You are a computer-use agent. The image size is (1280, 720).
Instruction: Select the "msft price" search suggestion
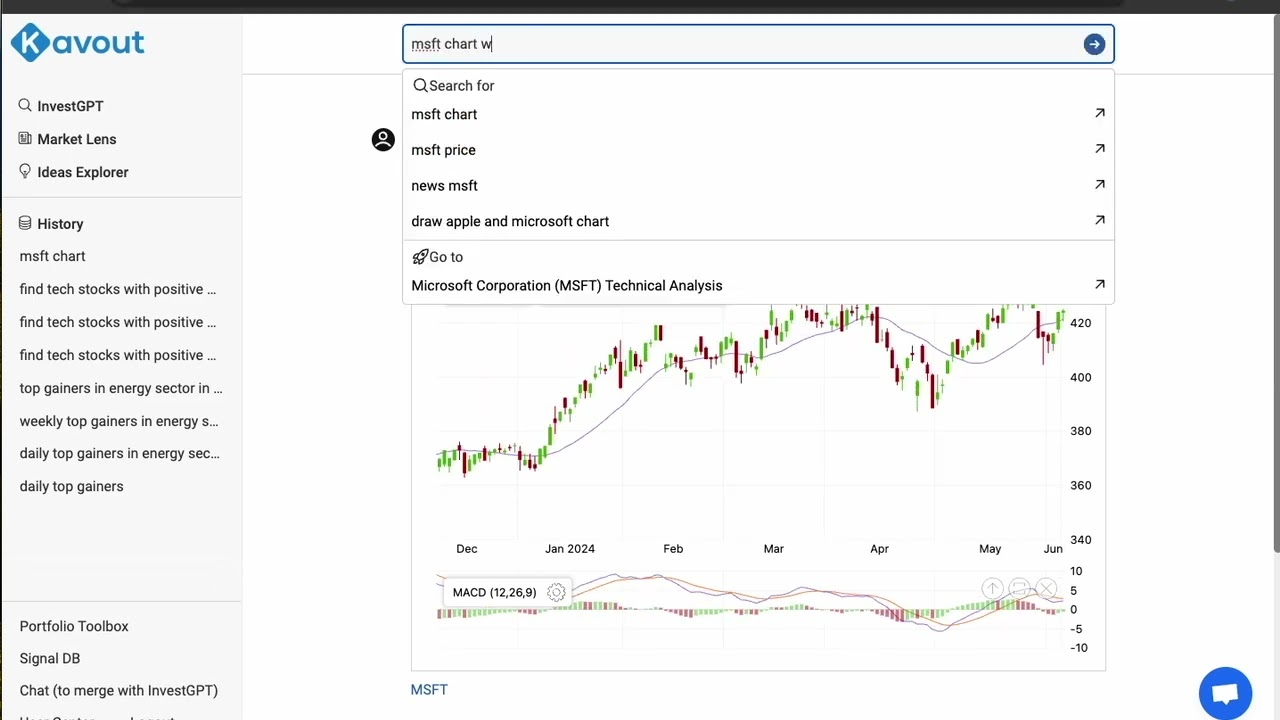click(x=758, y=150)
